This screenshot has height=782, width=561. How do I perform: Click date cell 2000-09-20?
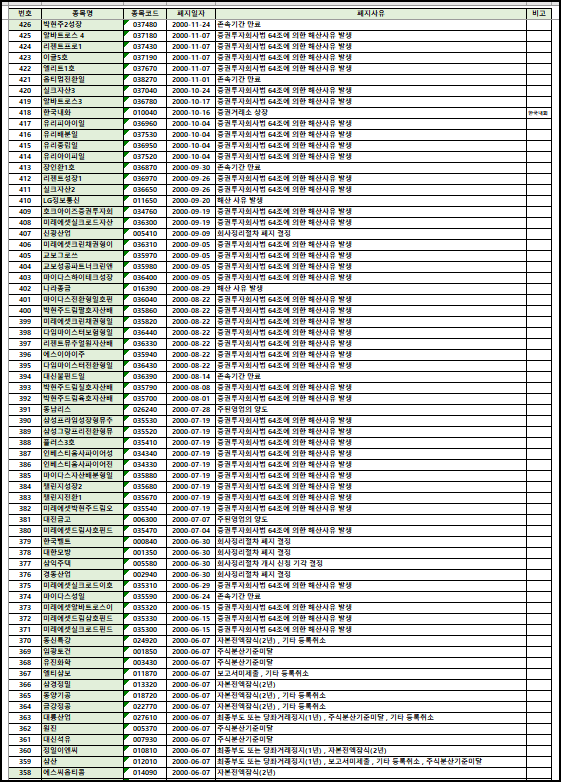pos(190,200)
